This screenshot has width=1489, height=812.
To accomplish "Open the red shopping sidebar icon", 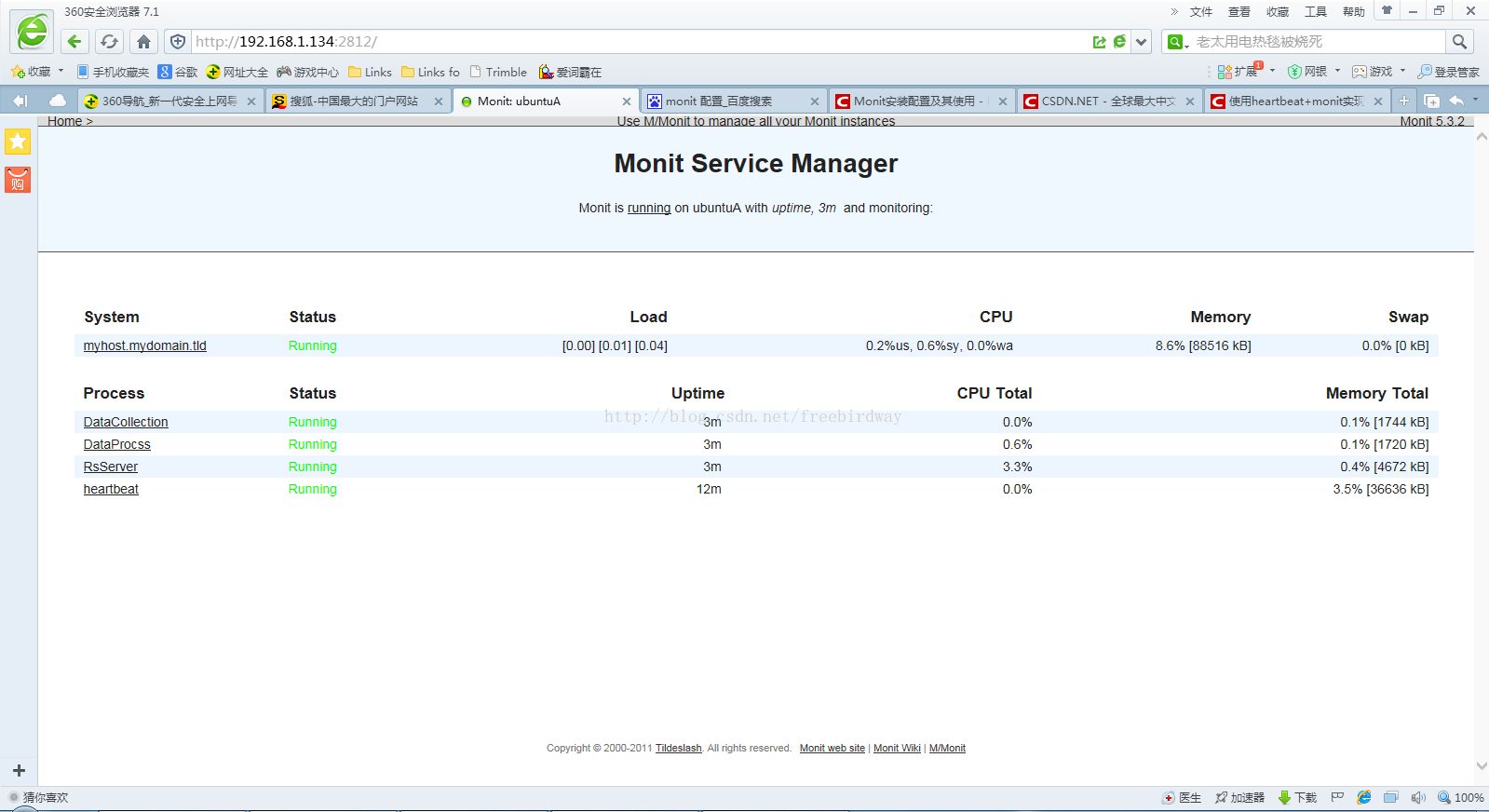I will pyautogui.click(x=18, y=180).
